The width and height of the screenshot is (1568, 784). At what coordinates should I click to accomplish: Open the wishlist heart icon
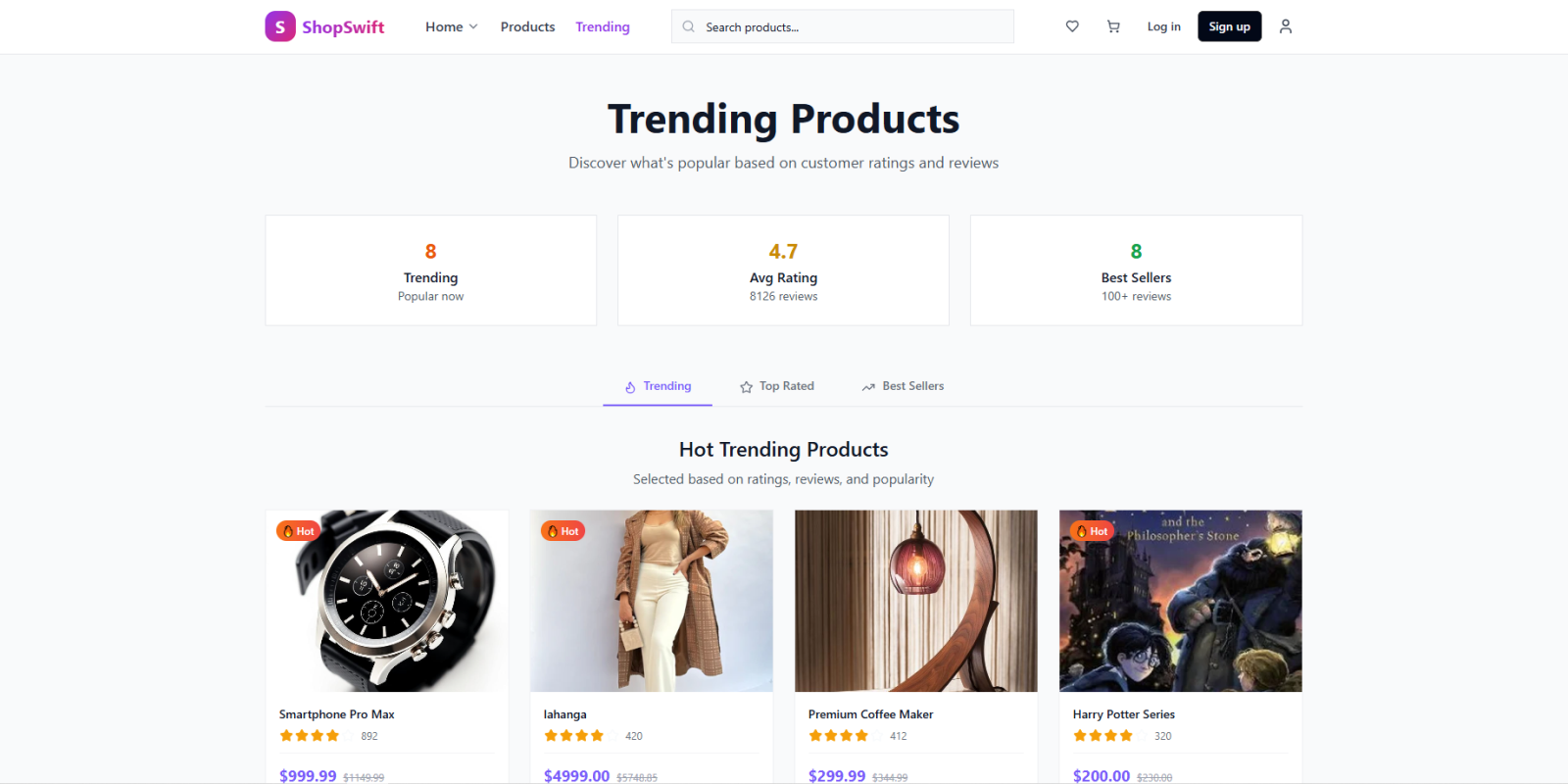click(x=1072, y=26)
